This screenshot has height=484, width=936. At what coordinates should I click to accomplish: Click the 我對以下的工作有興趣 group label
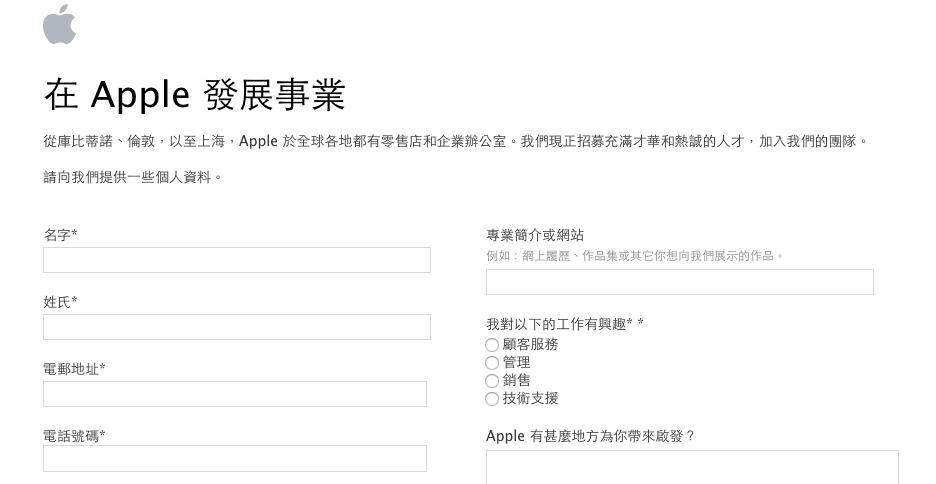[564, 324]
